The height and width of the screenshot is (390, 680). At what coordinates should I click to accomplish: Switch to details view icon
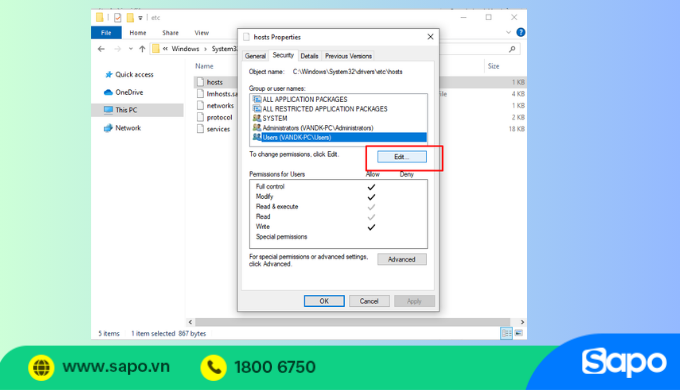point(506,333)
